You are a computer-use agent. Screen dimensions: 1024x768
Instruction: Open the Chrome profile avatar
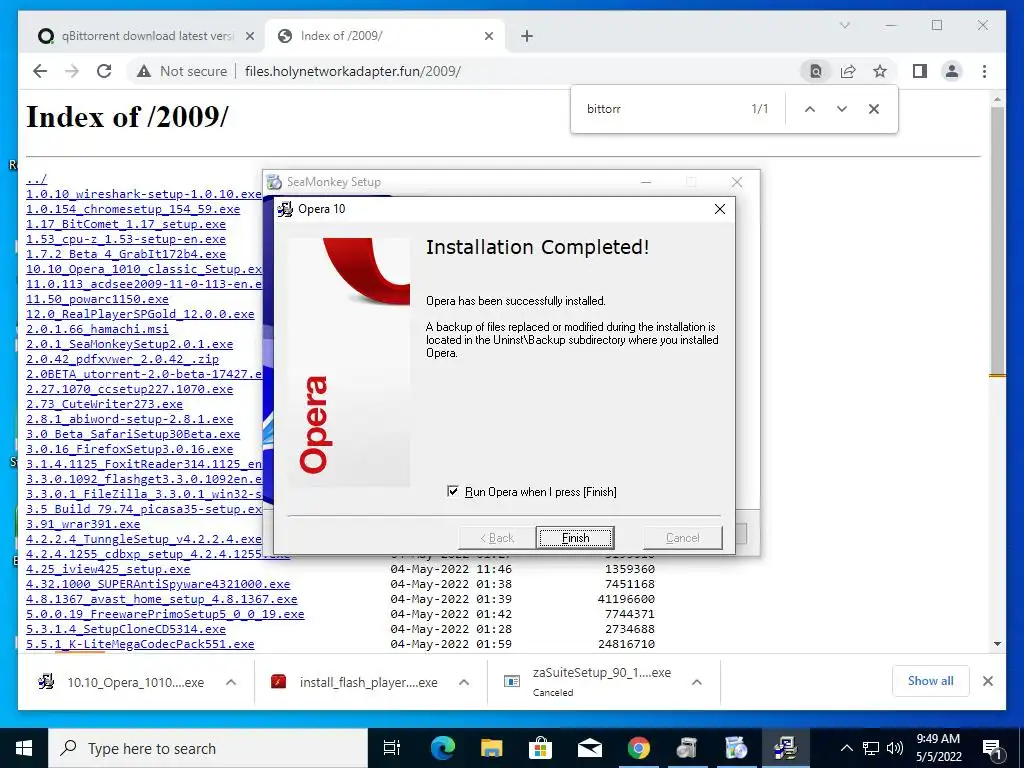tap(952, 71)
